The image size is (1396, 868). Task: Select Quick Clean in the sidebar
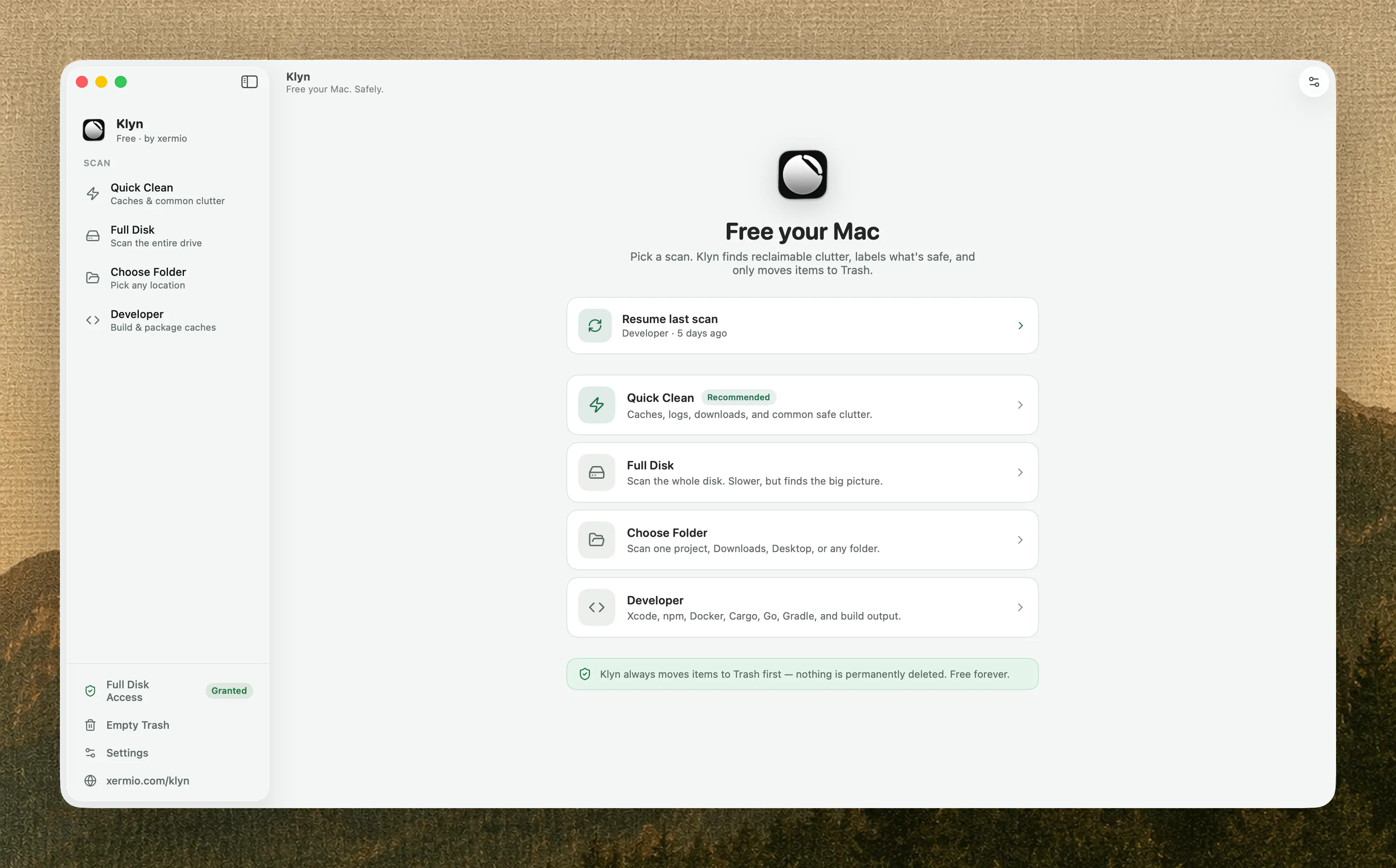[x=168, y=194]
